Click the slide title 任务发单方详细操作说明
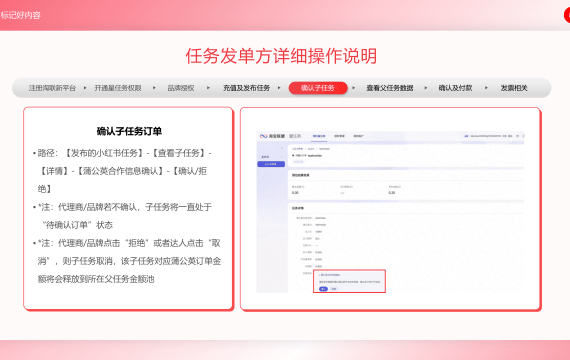570x360 pixels. 281,56
